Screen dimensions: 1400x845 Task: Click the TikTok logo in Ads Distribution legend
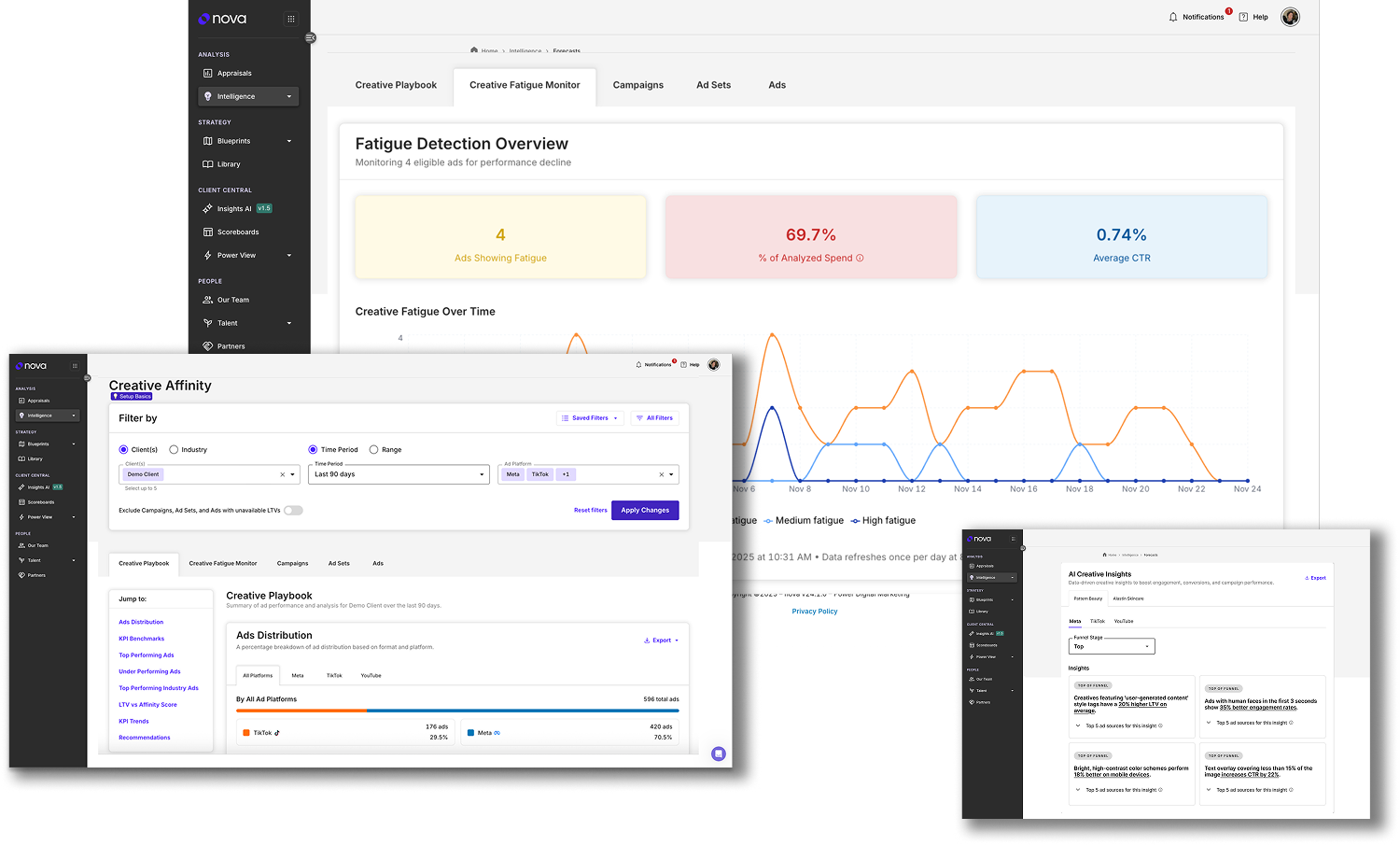point(277,733)
